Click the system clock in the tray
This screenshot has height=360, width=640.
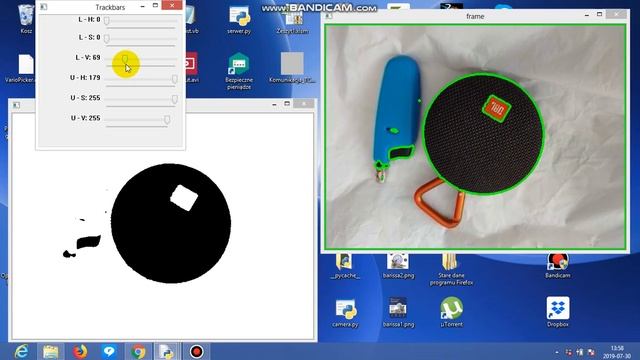click(x=617, y=352)
